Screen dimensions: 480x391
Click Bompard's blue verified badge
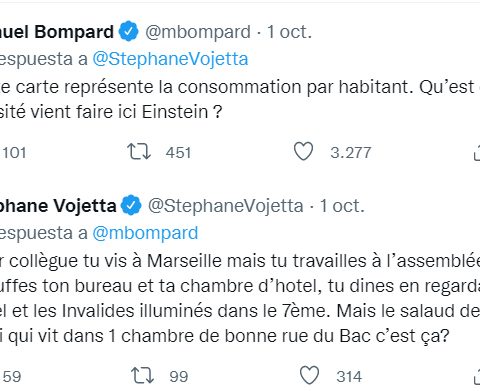pos(129,31)
